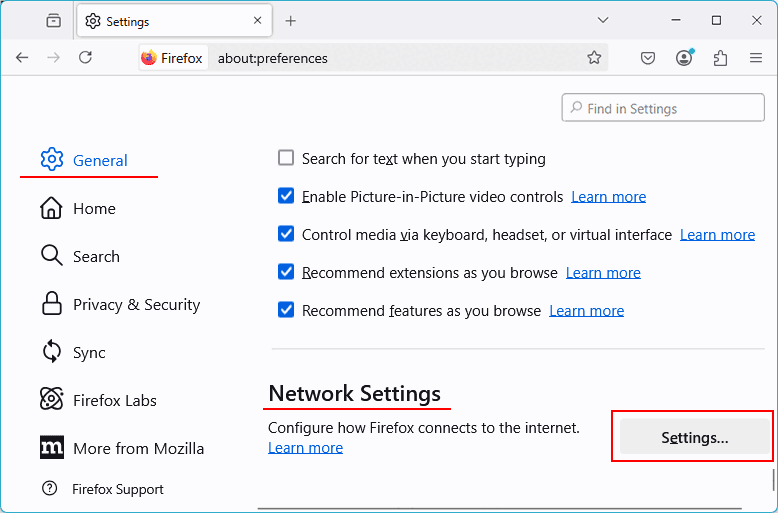Open the application hamburger menu

756,58
